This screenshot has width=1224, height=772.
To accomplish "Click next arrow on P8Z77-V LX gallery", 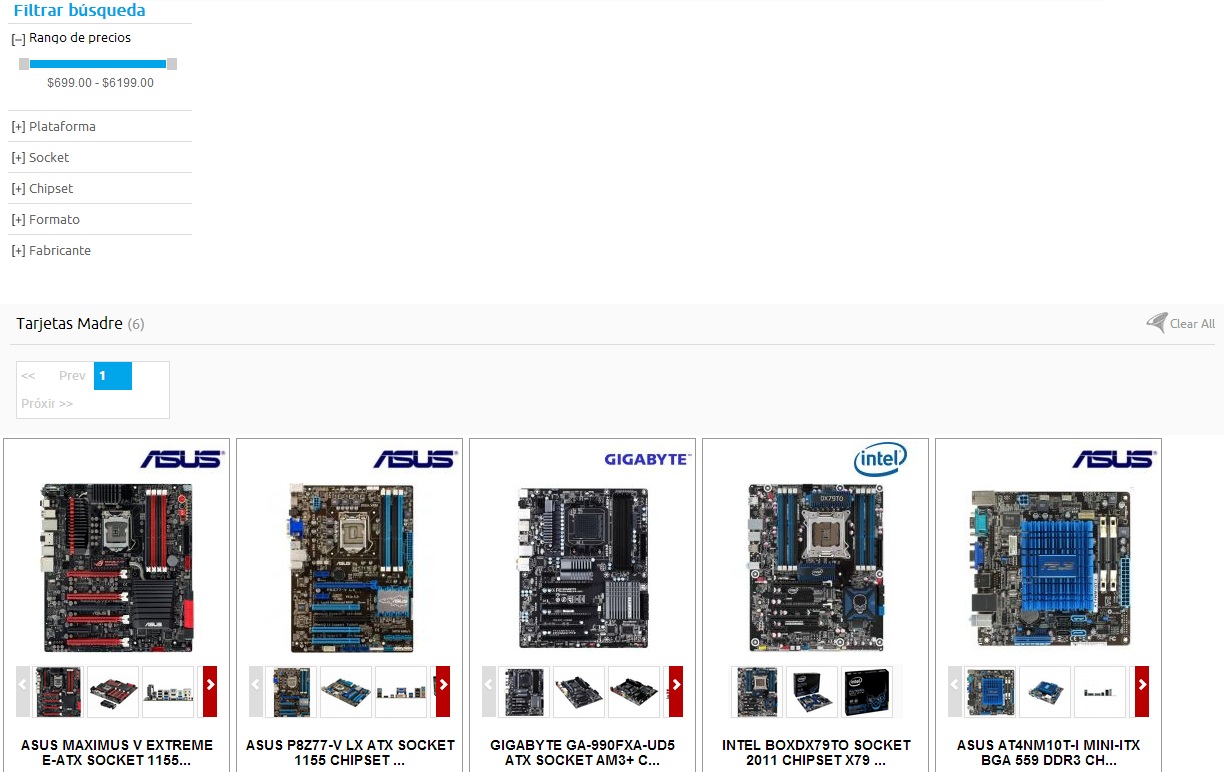I will click(443, 691).
